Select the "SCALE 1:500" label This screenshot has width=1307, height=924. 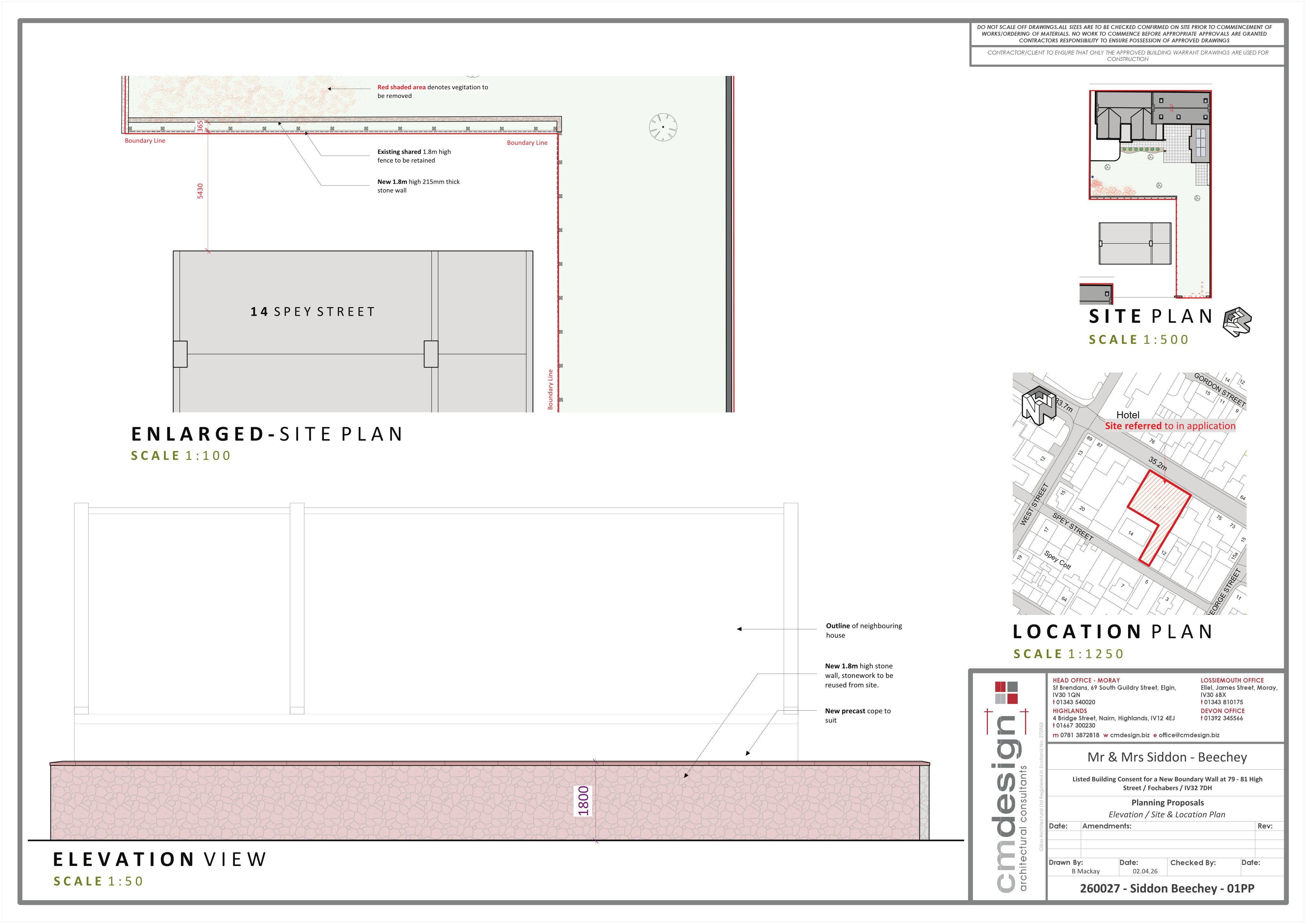coord(1139,340)
